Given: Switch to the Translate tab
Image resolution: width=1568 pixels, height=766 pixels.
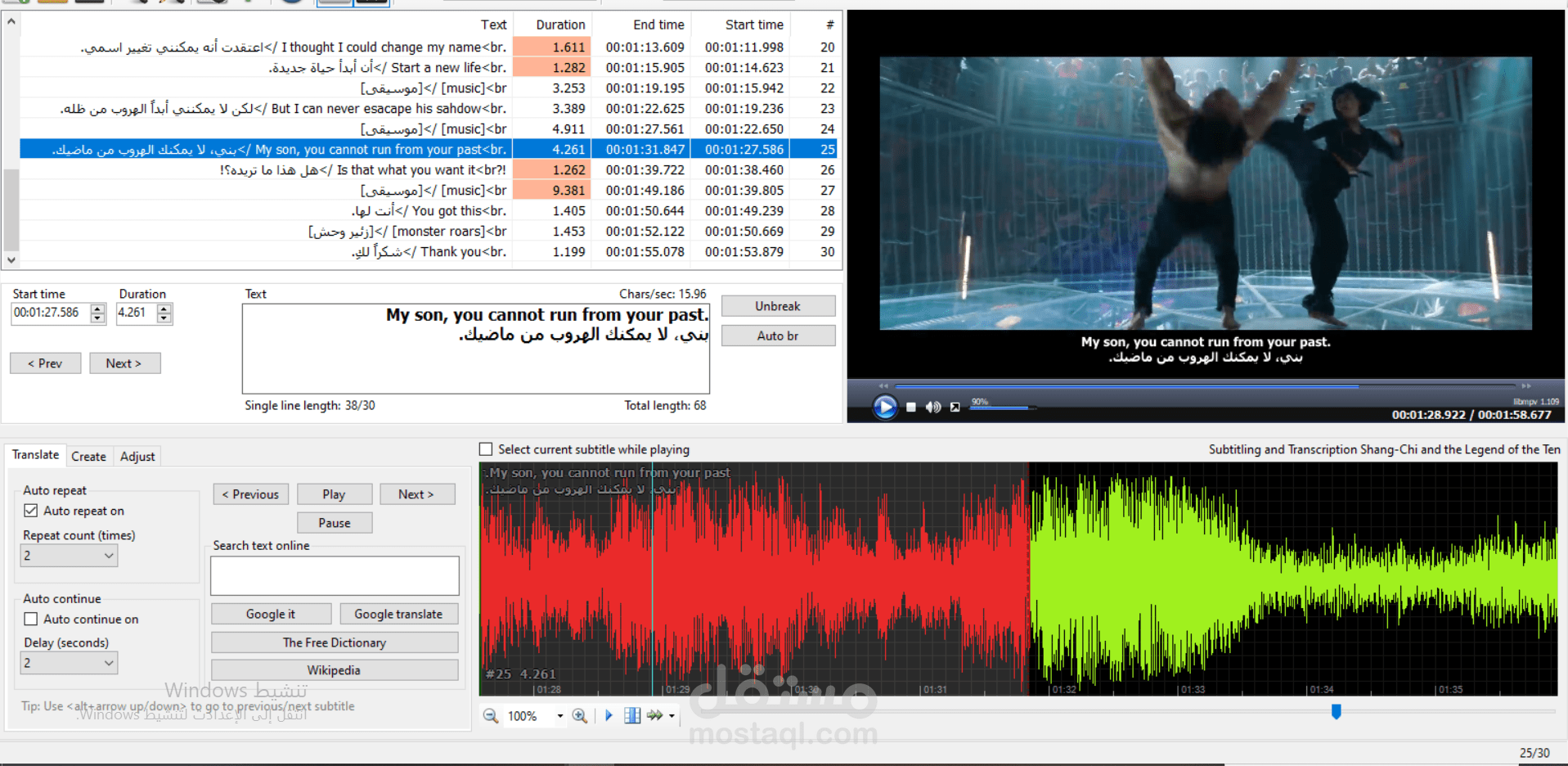Looking at the screenshot, I should point(35,455).
